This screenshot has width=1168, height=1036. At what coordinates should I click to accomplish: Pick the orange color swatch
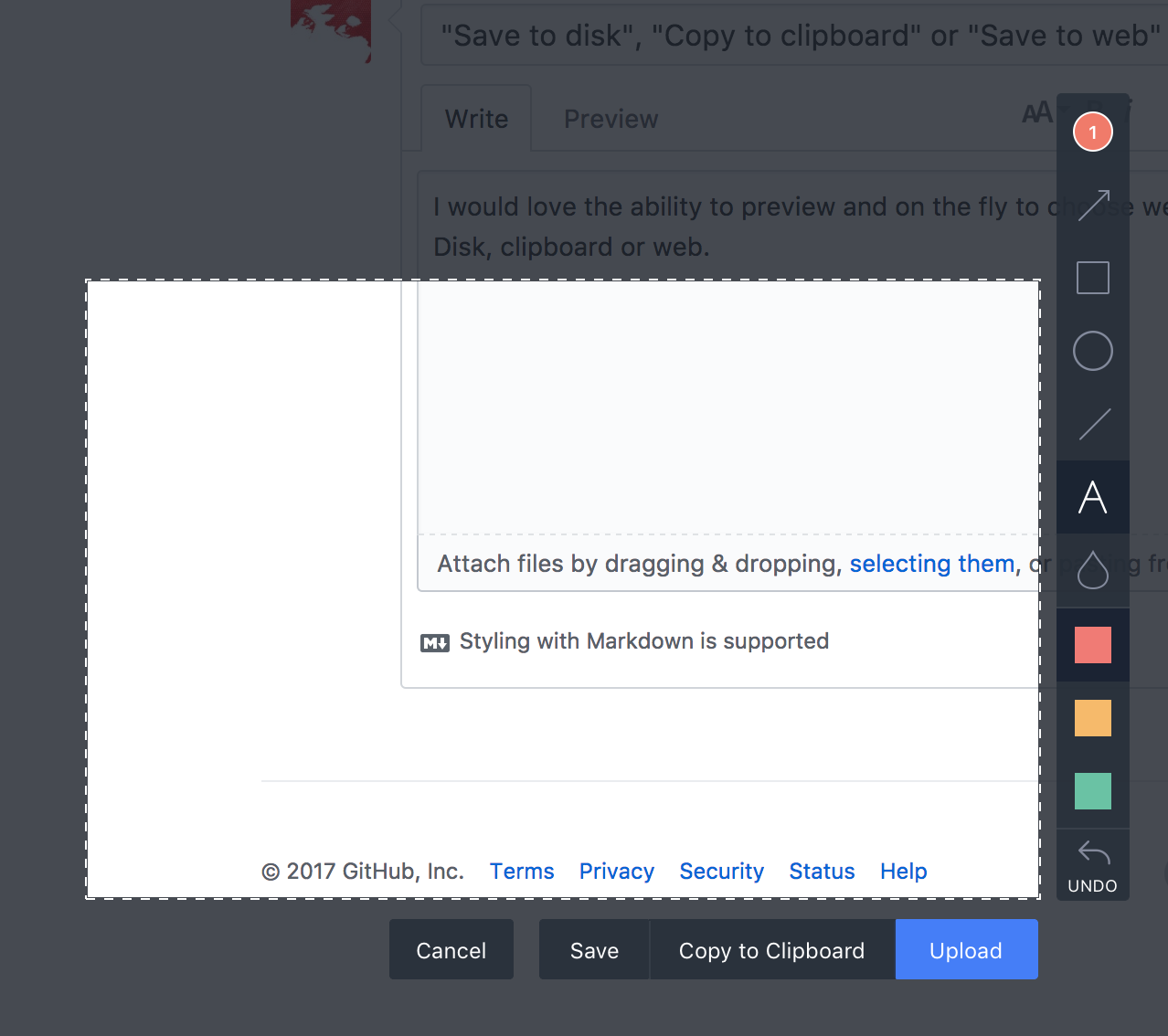[1093, 718]
